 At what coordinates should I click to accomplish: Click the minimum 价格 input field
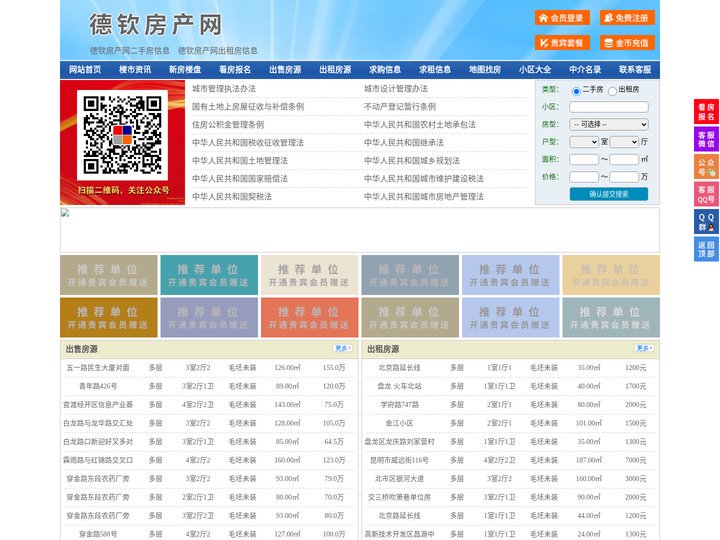click(x=584, y=177)
